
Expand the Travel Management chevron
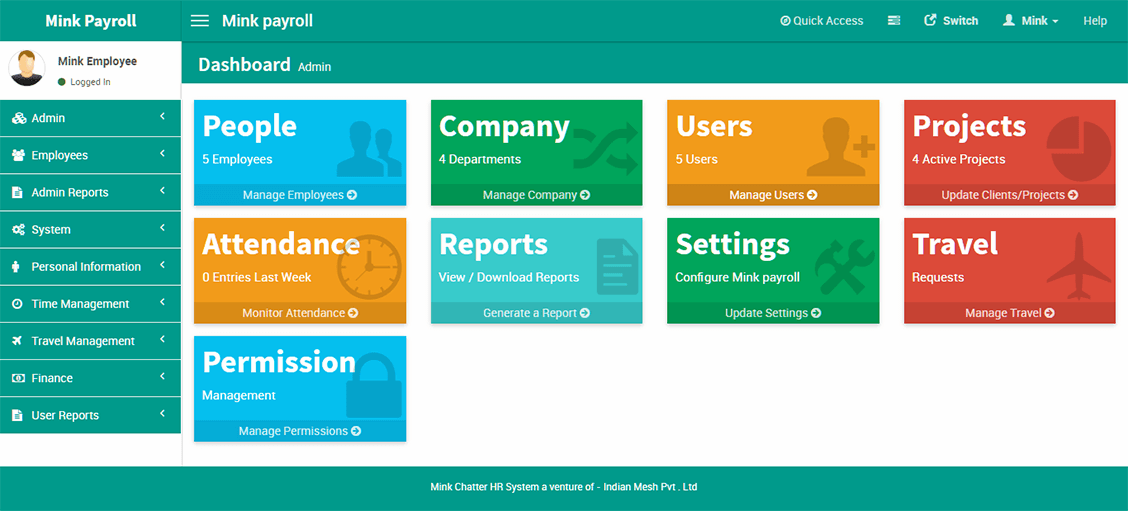[163, 340]
